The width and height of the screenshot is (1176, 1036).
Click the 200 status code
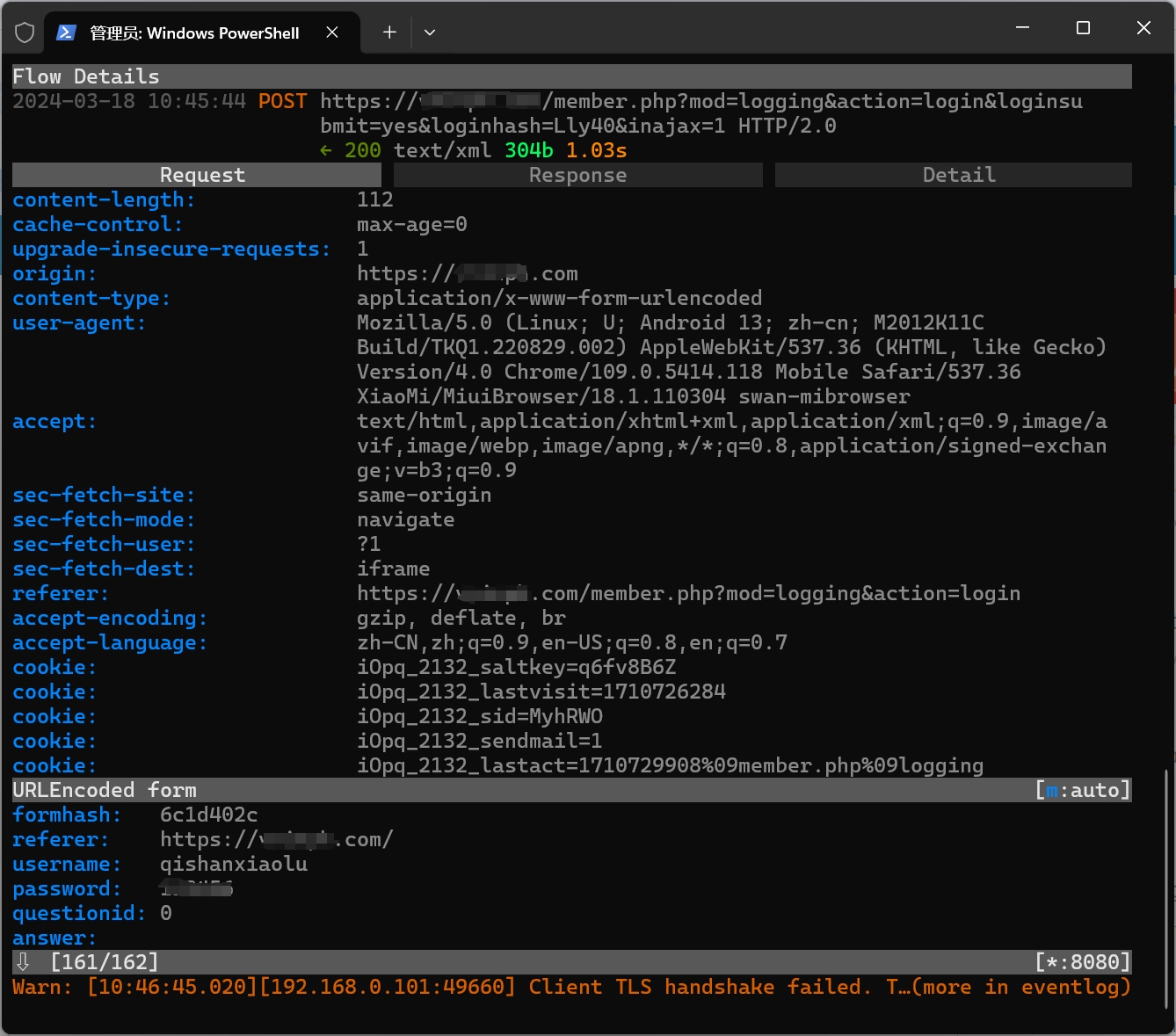point(363,150)
